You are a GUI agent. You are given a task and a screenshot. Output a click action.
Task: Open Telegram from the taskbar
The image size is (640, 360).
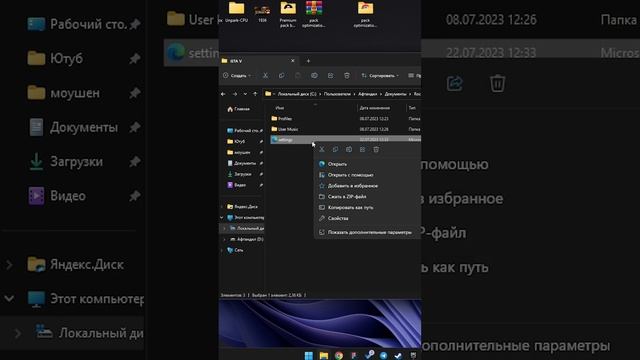pyautogui.click(x=384, y=356)
